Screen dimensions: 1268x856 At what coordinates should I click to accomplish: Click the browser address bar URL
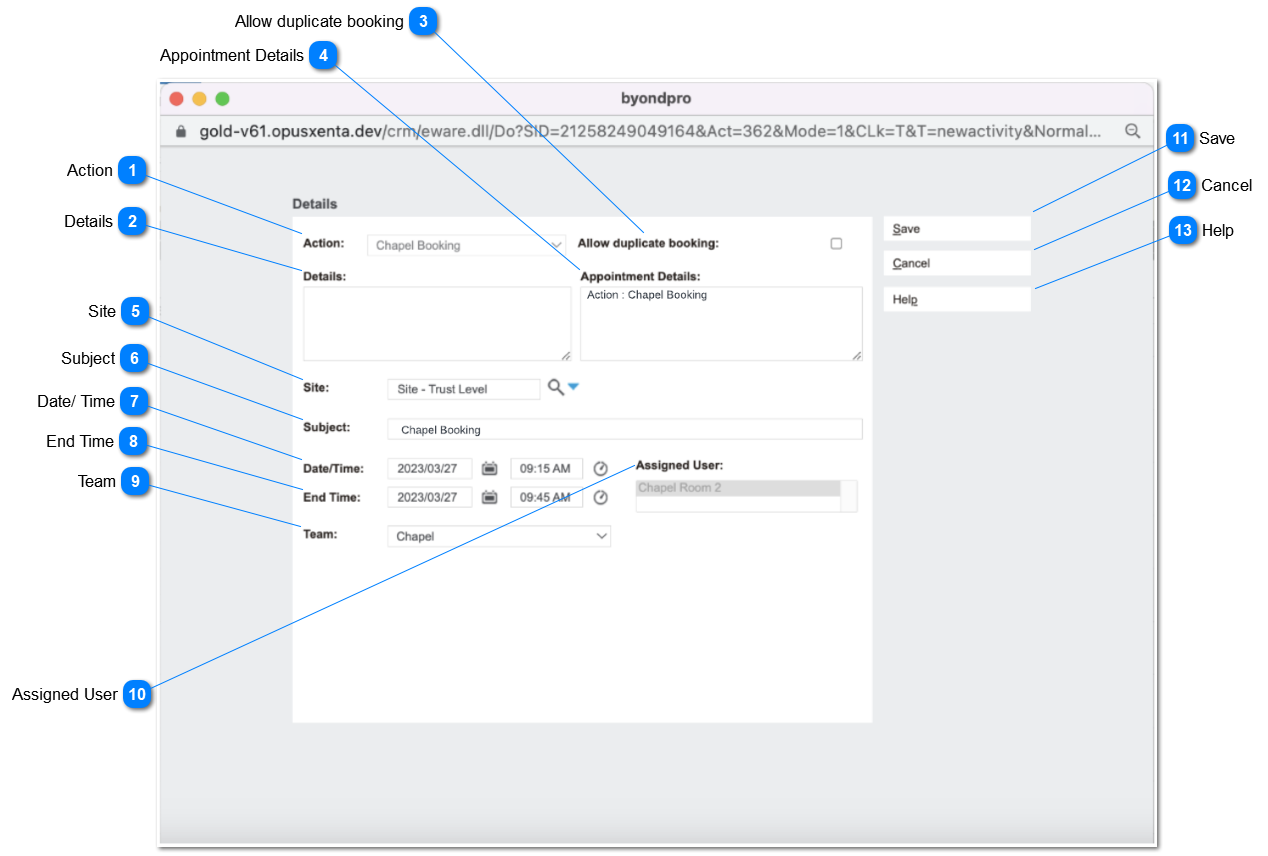[x=650, y=131]
